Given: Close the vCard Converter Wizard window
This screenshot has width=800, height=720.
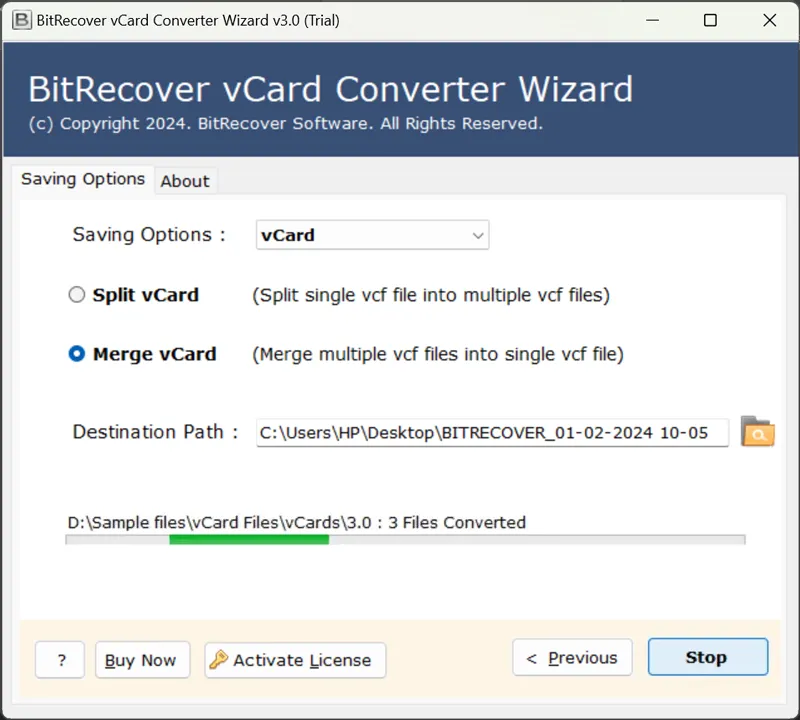Looking at the screenshot, I should coord(770,20).
